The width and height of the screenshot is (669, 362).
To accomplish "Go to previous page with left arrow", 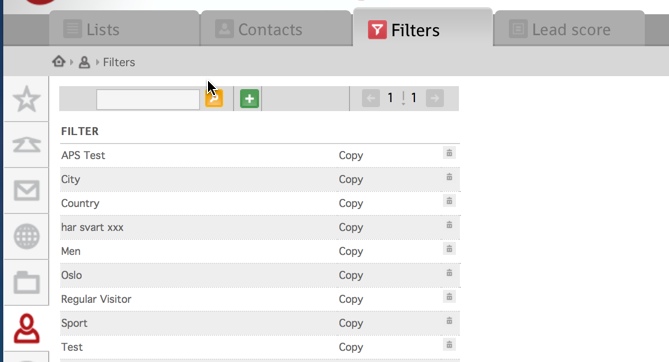I will (371, 98).
